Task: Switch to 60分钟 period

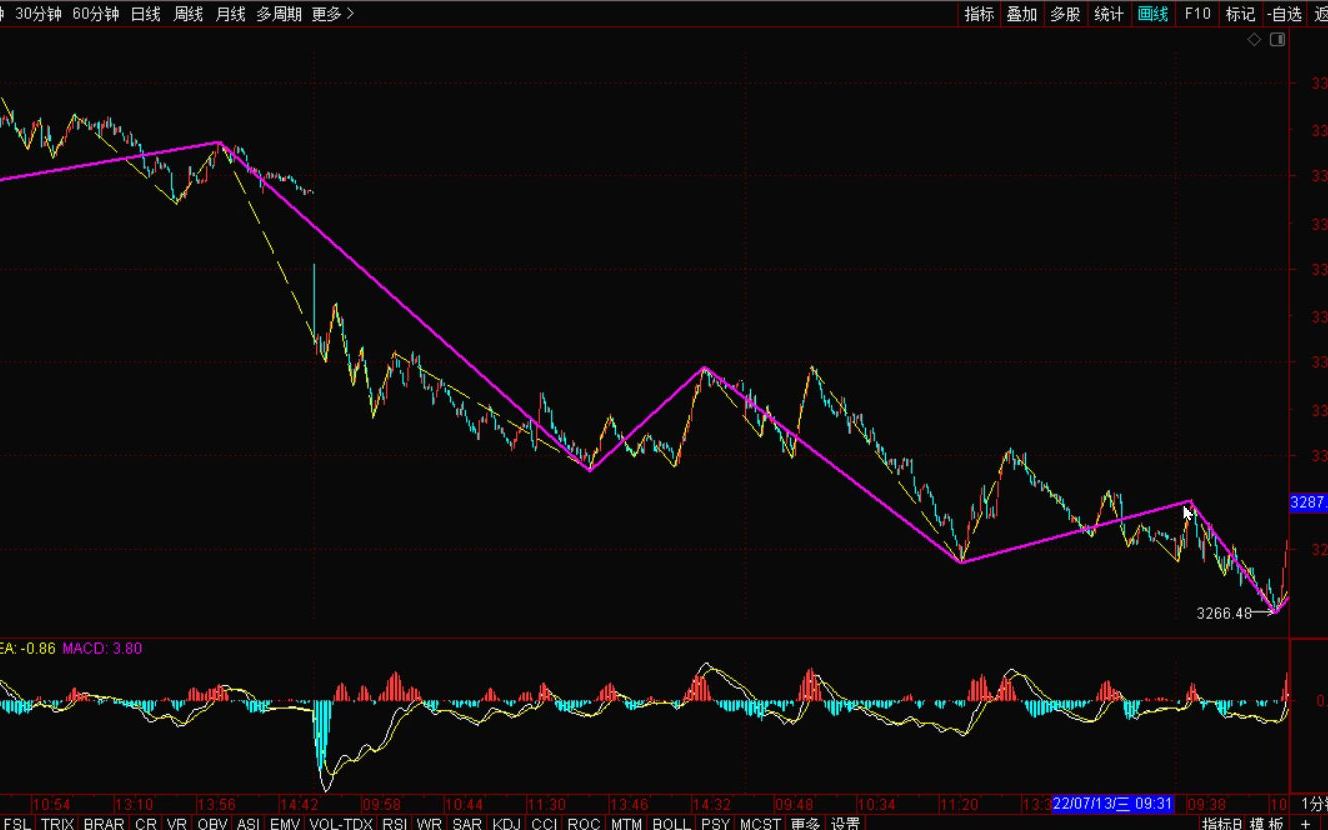Action: [96, 14]
